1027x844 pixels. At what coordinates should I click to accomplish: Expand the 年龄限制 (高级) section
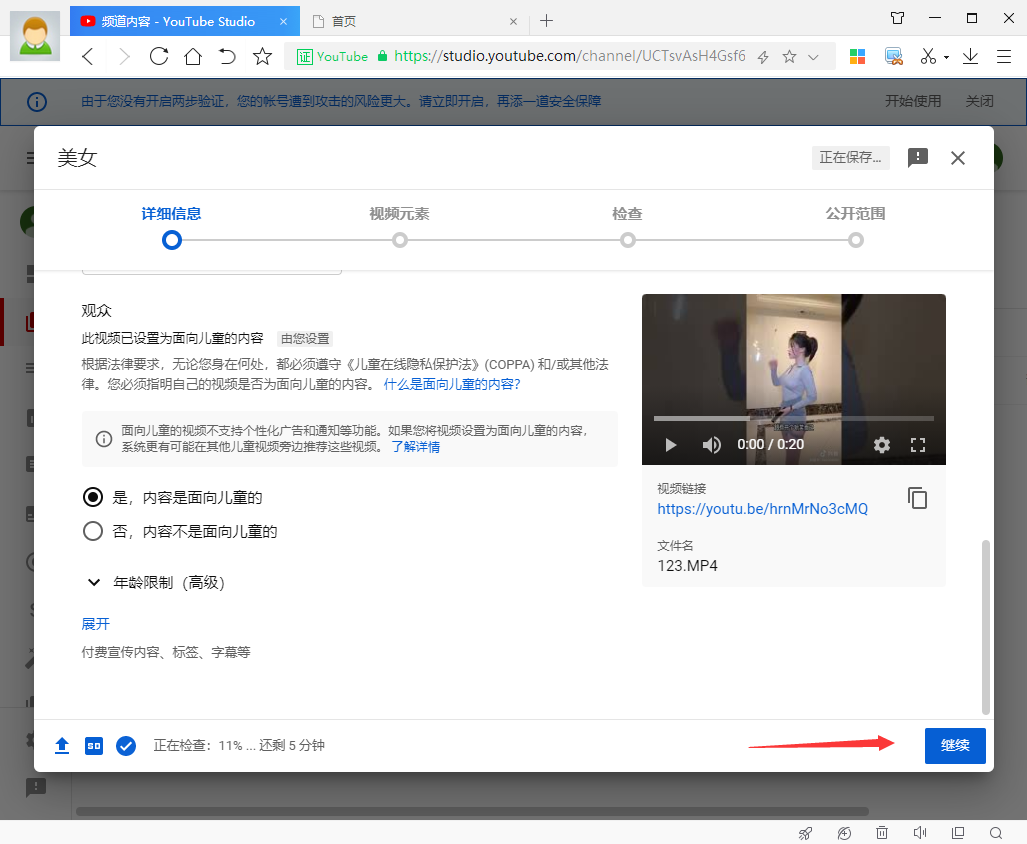pos(156,583)
